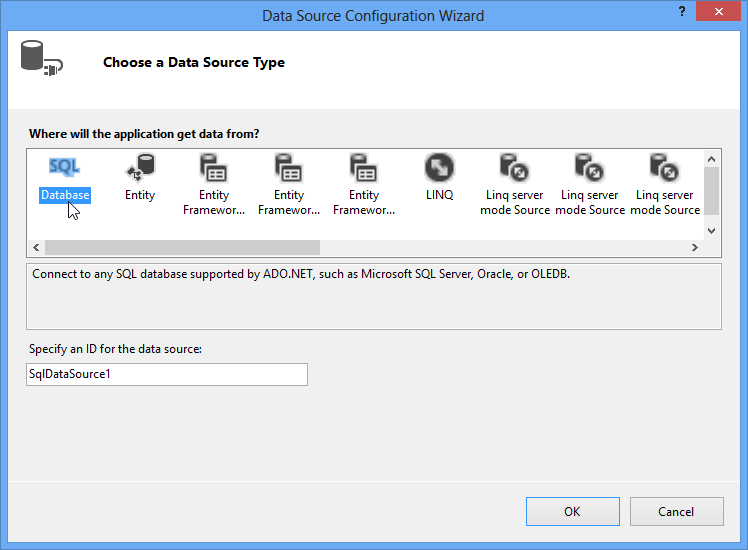The width and height of the screenshot is (748, 550).
Task: Select the last Linq server mode Source icon
Action: pos(665,167)
